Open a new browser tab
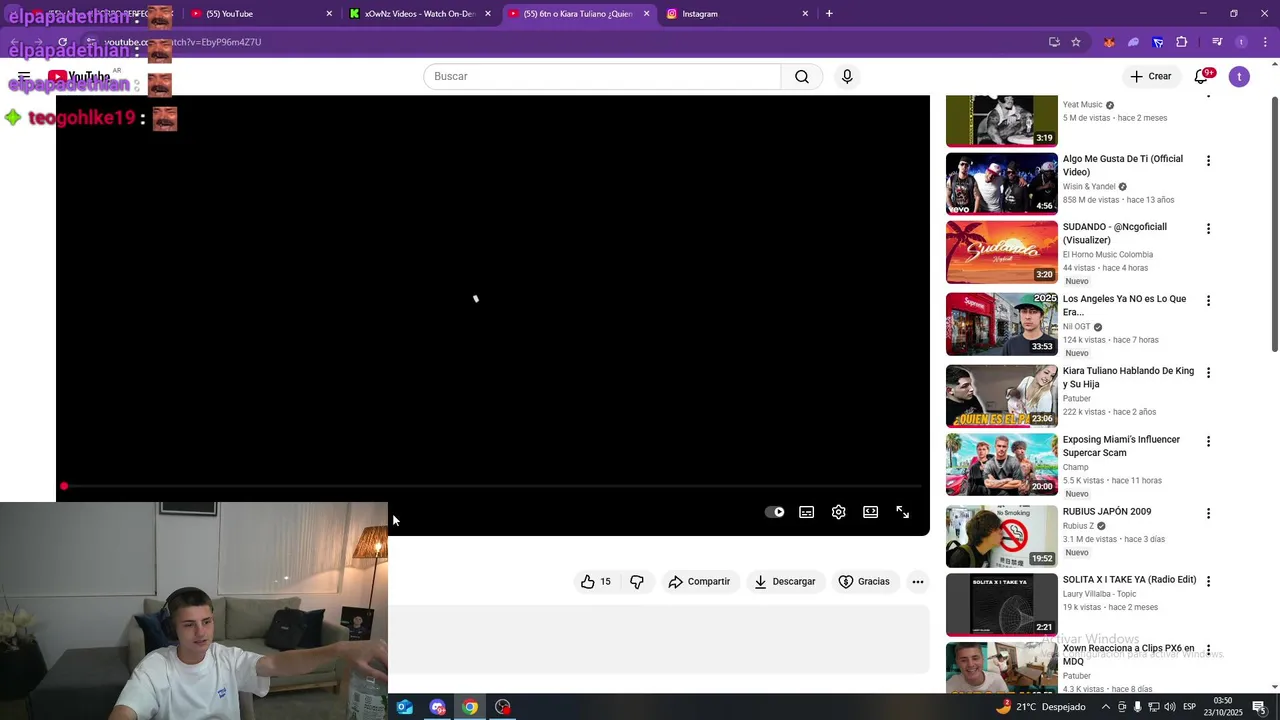The width and height of the screenshot is (1280, 720). pos(829,14)
